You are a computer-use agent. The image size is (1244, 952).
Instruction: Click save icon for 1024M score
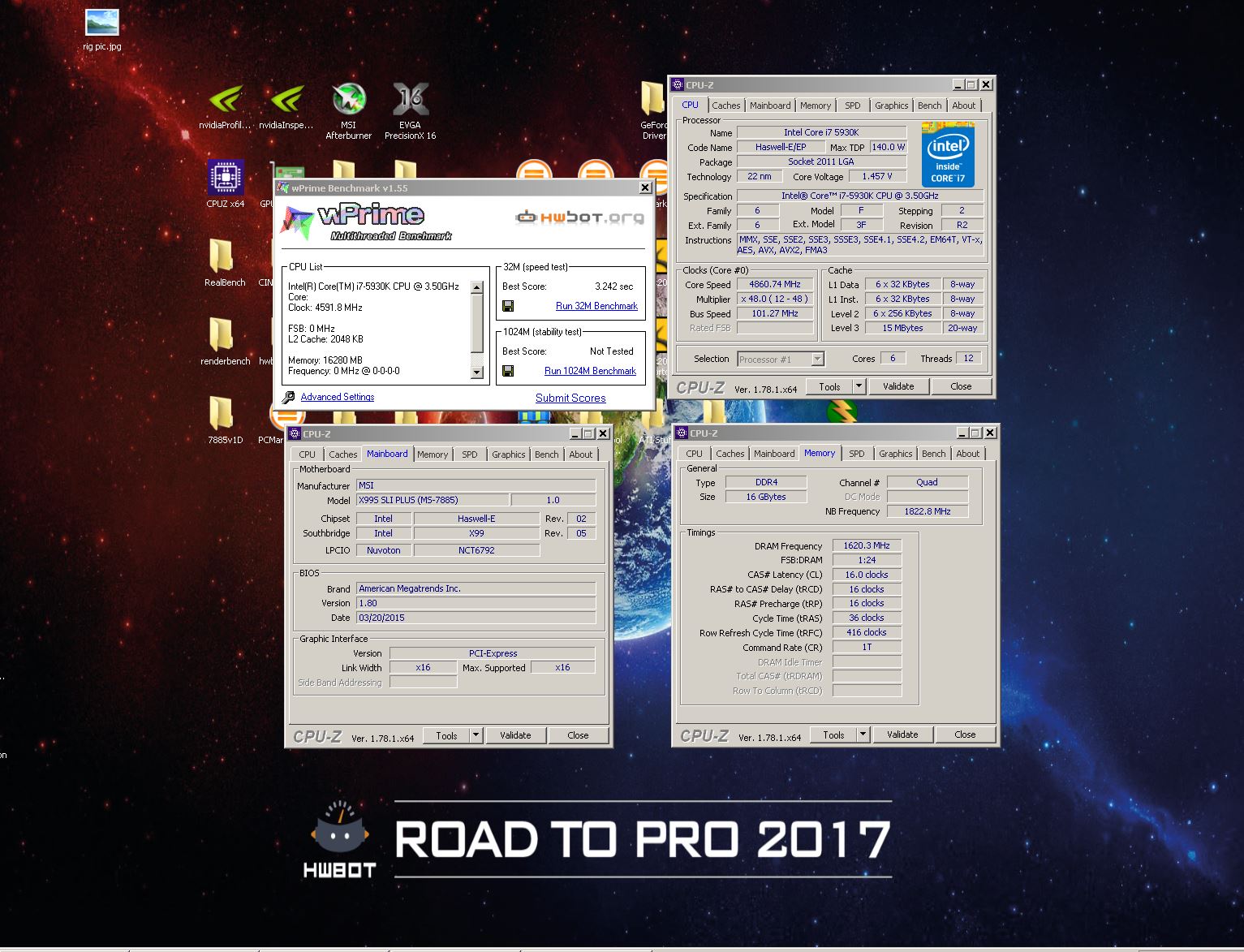click(x=508, y=371)
